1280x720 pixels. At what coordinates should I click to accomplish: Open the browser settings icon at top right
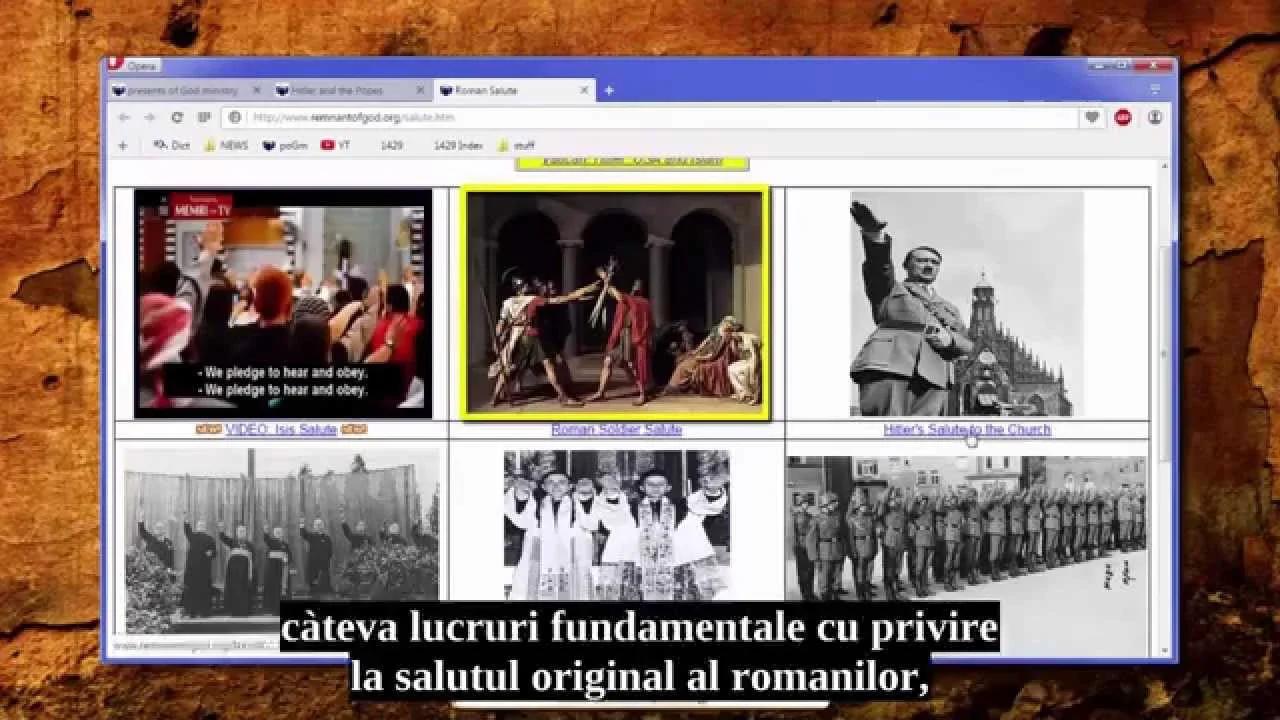[x=1155, y=117]
